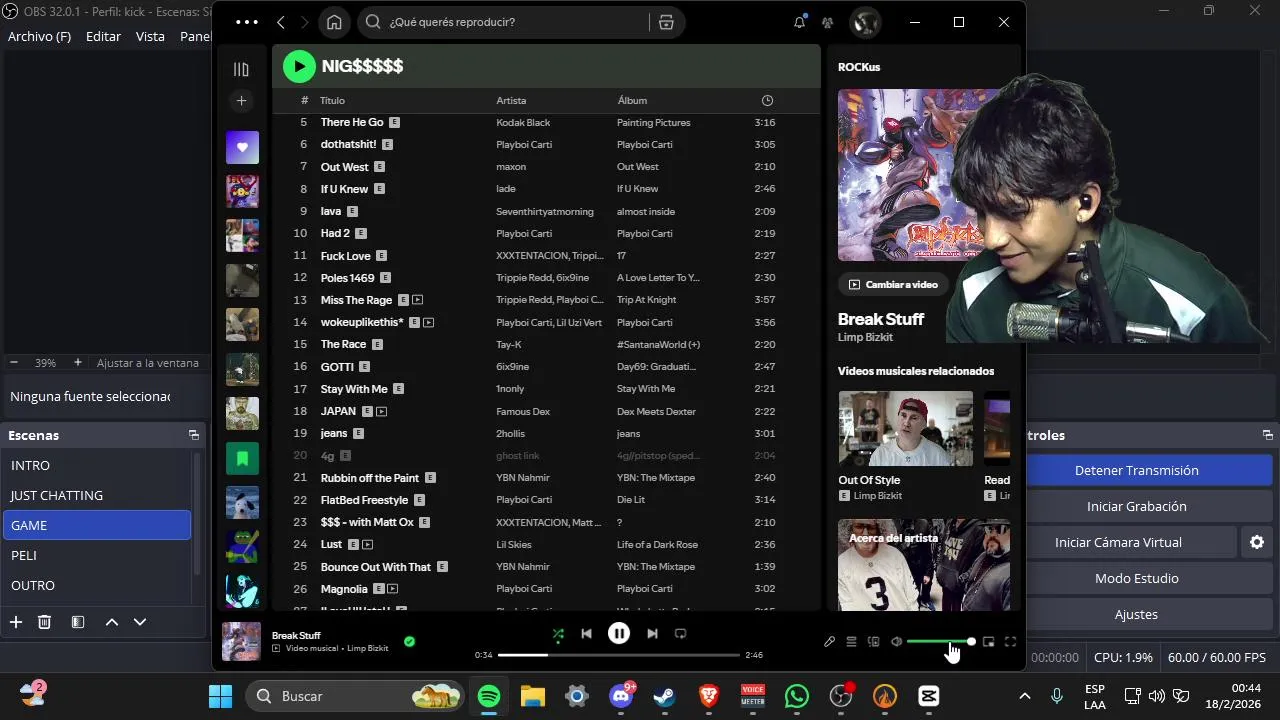The height and width of the screenshot is (720, 1280).
Task: Toggle Modo Estudio in OBS
Action: [x=1136, y=578]
